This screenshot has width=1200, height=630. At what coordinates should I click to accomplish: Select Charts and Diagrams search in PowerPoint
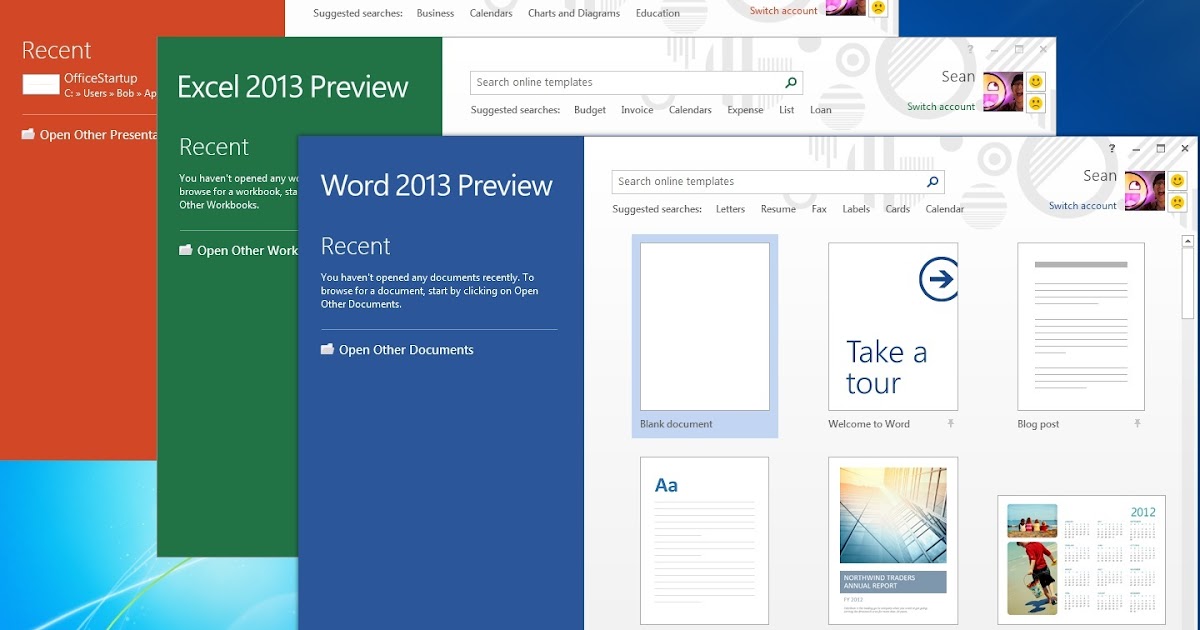coord(574,13)
